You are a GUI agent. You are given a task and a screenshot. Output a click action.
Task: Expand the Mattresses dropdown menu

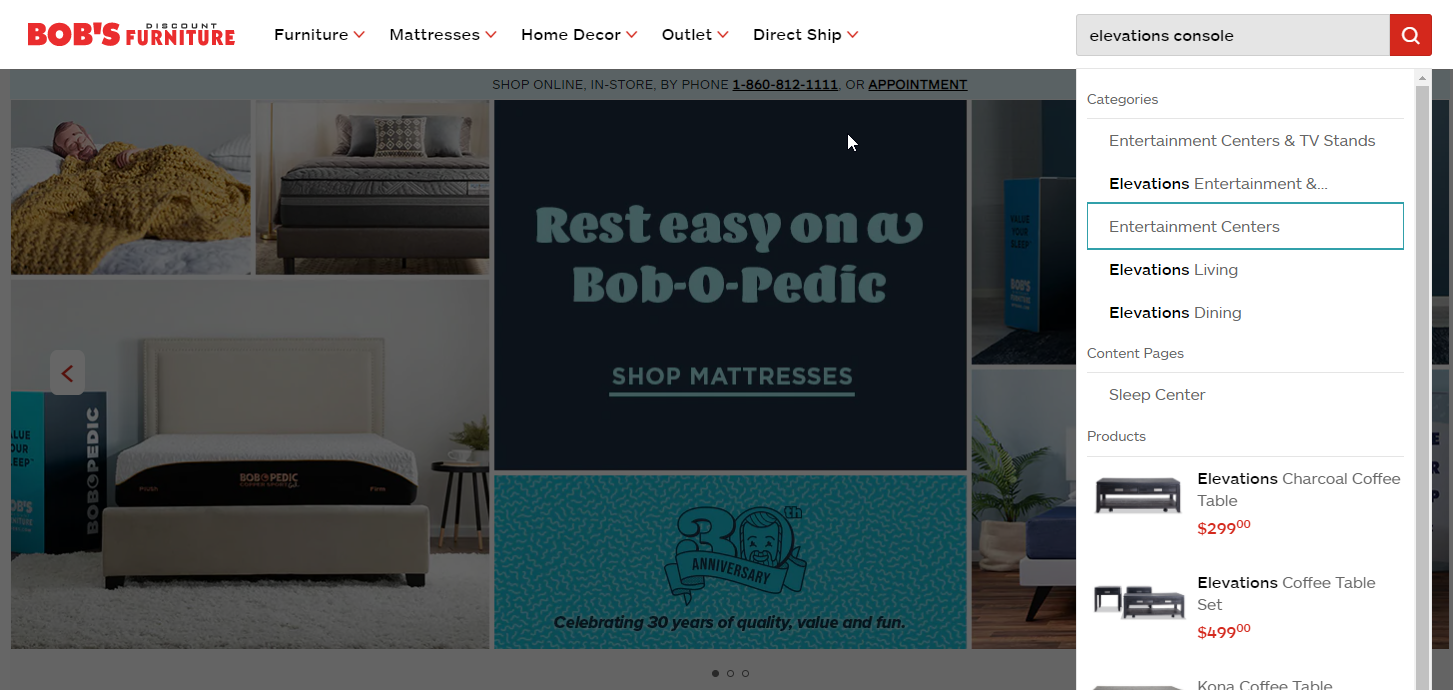pyautogui.click(x=443, y=35)
